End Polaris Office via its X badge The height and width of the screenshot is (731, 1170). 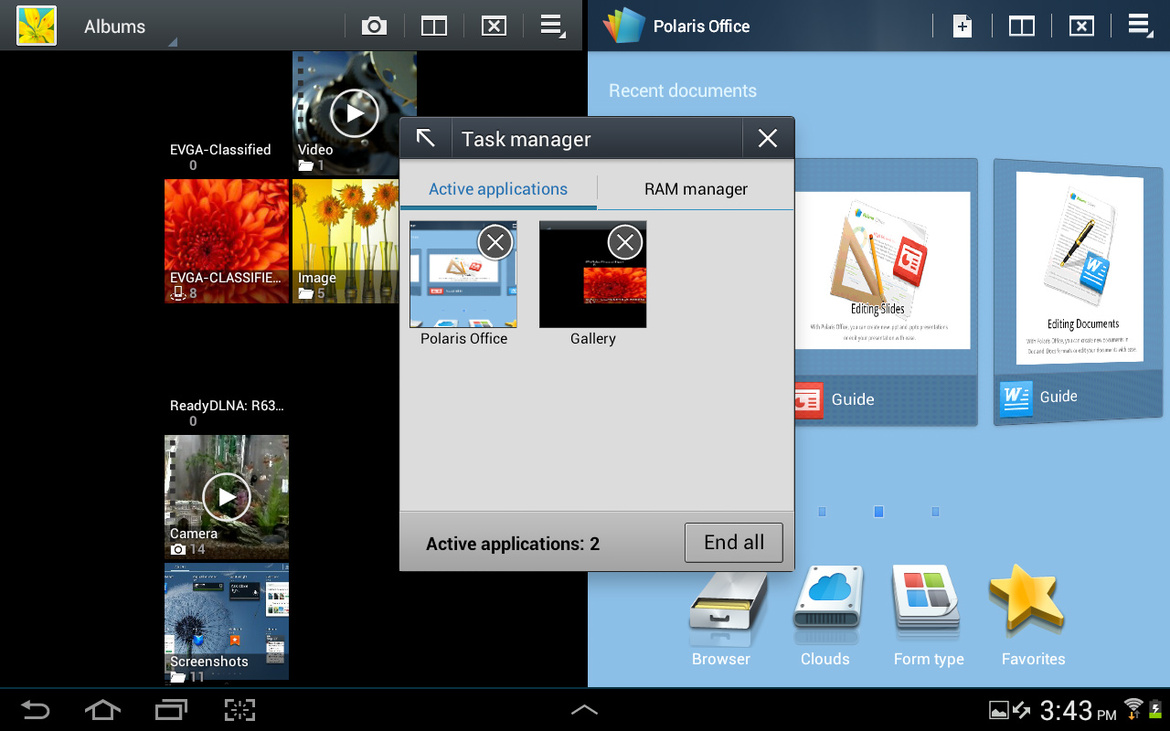pyautogui.click(x=495, y=242)
